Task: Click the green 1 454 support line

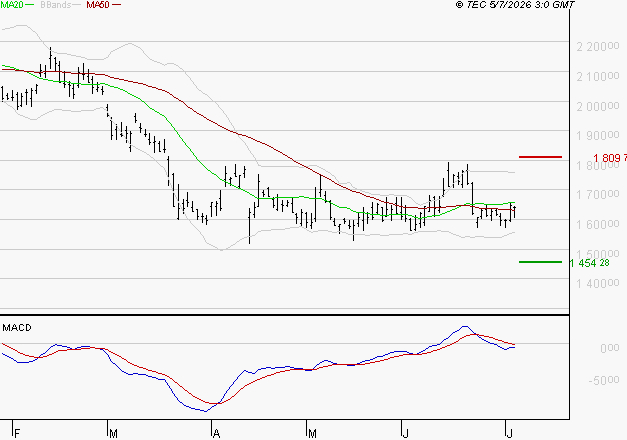Action: coord(540,262)
